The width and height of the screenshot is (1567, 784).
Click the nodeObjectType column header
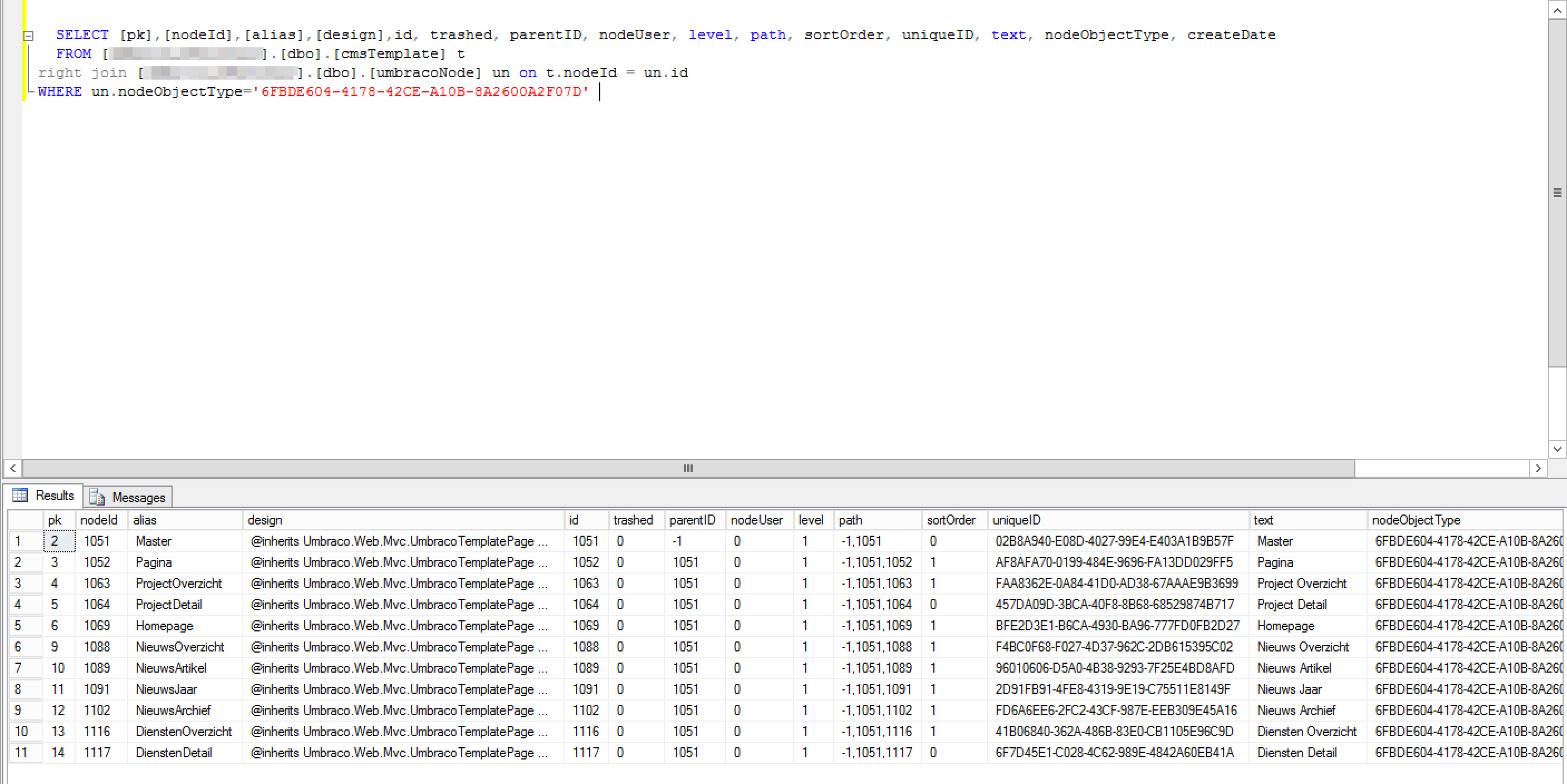click(x=1465, y=520)
